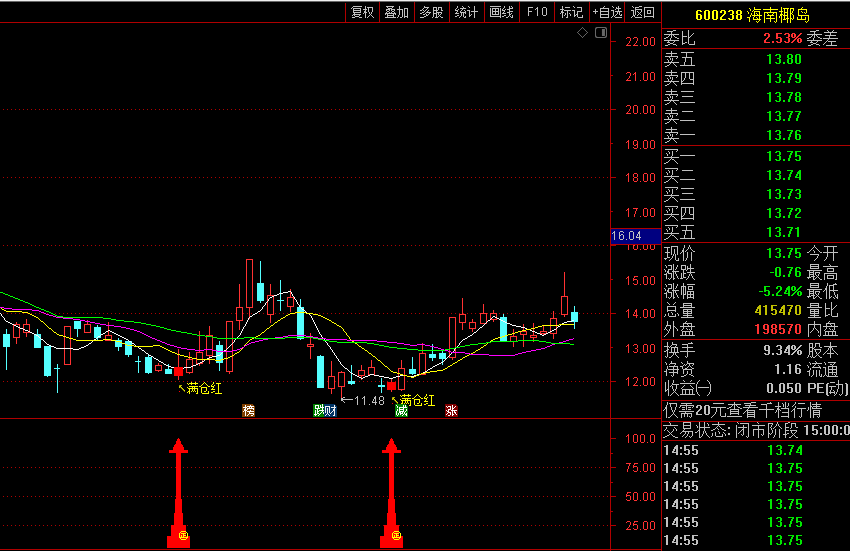
Task: Activate the 画线 drawing tool
Action: coord(501,12)
